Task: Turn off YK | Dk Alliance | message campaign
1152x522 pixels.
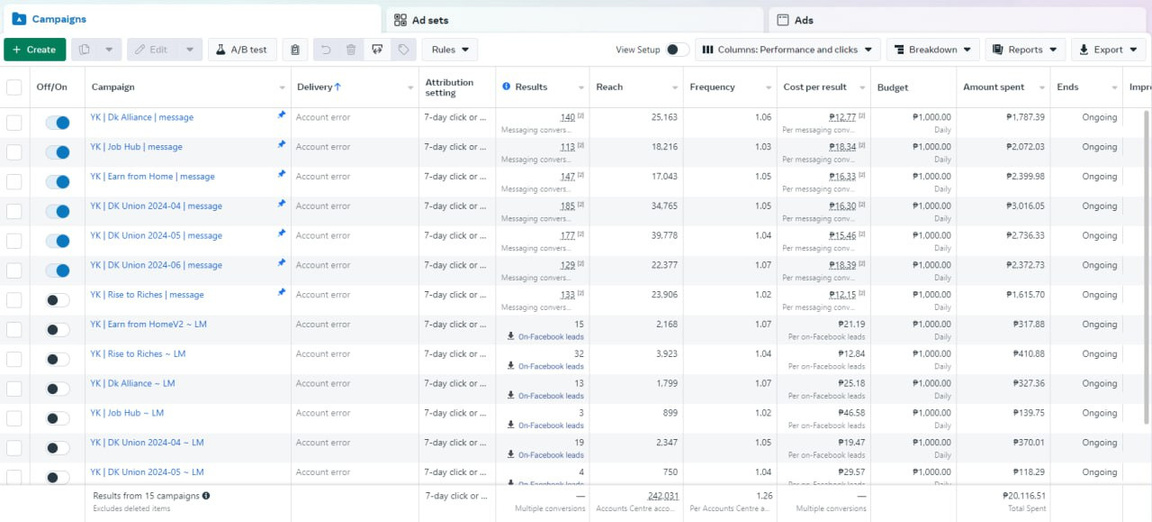Action: coord(58,122)
